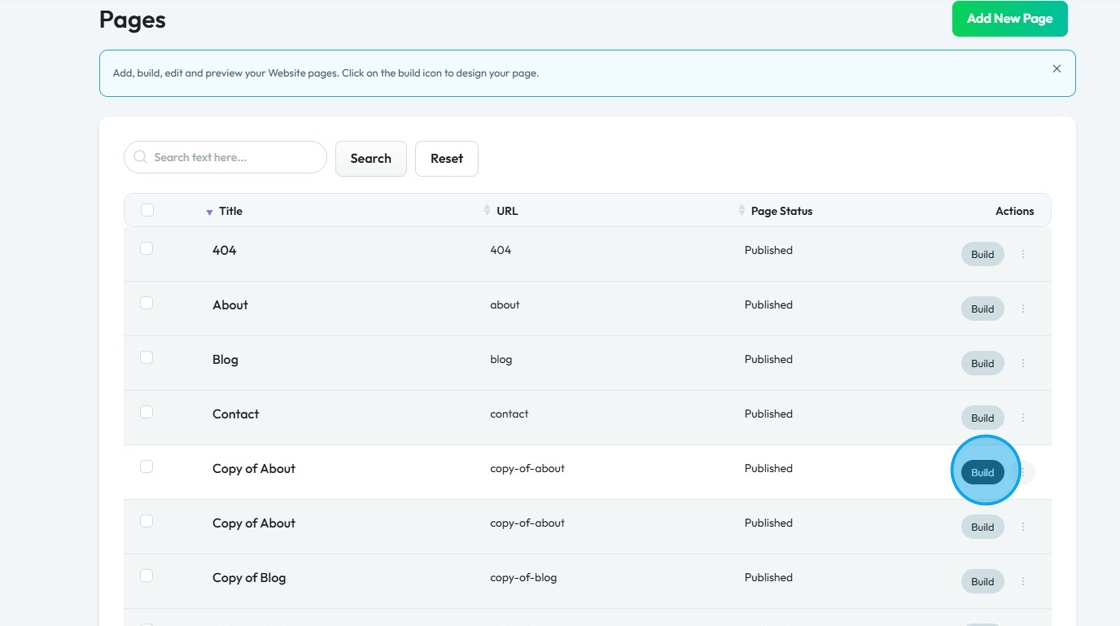The width and height of the screenshot is (1120, 626).
Task: Click the Published status in the 404 row
Action: pyautogui.click(x=769, y=250)
